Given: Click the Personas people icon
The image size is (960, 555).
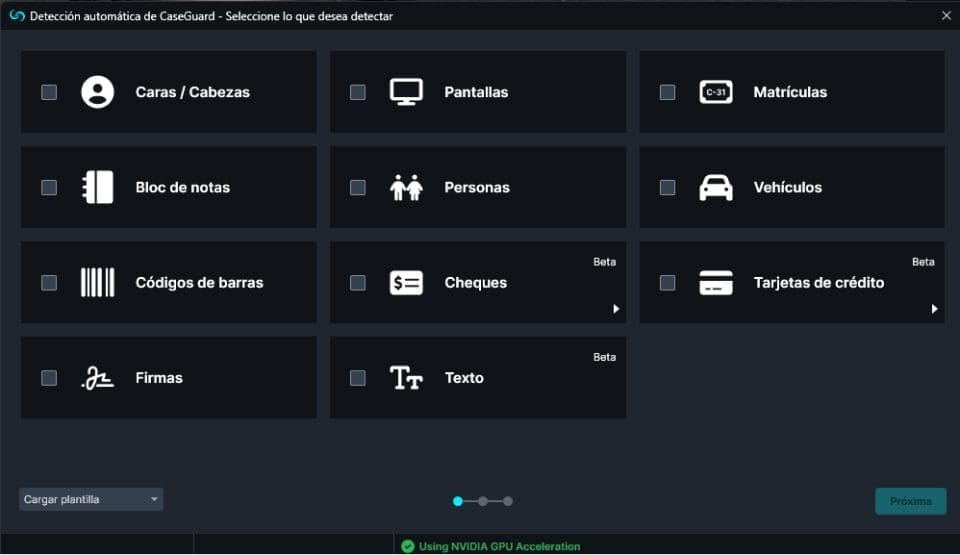Looking at the screenshot, I should [x=406, y=187].
